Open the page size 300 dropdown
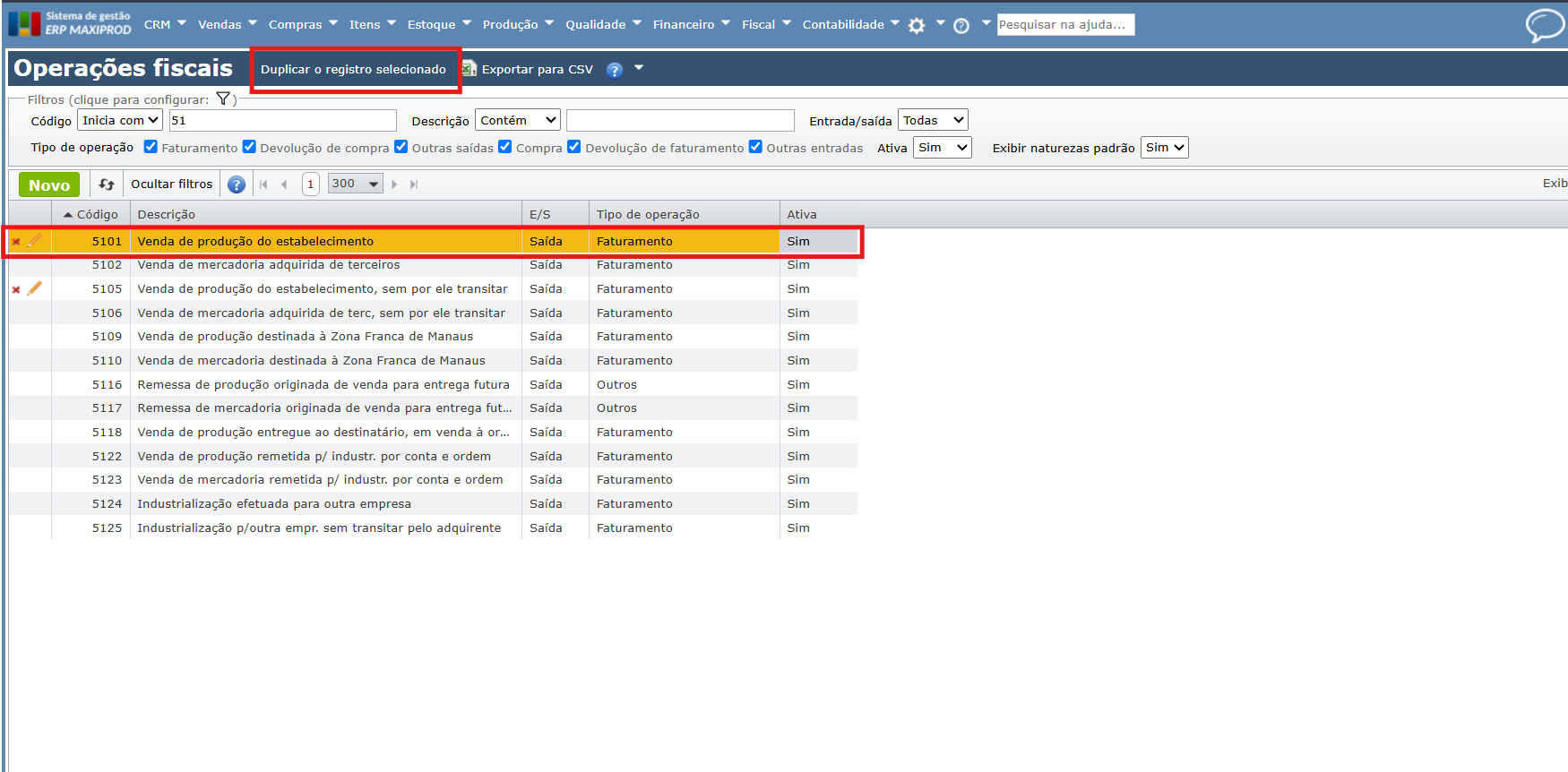 click(x=356, y=184)
